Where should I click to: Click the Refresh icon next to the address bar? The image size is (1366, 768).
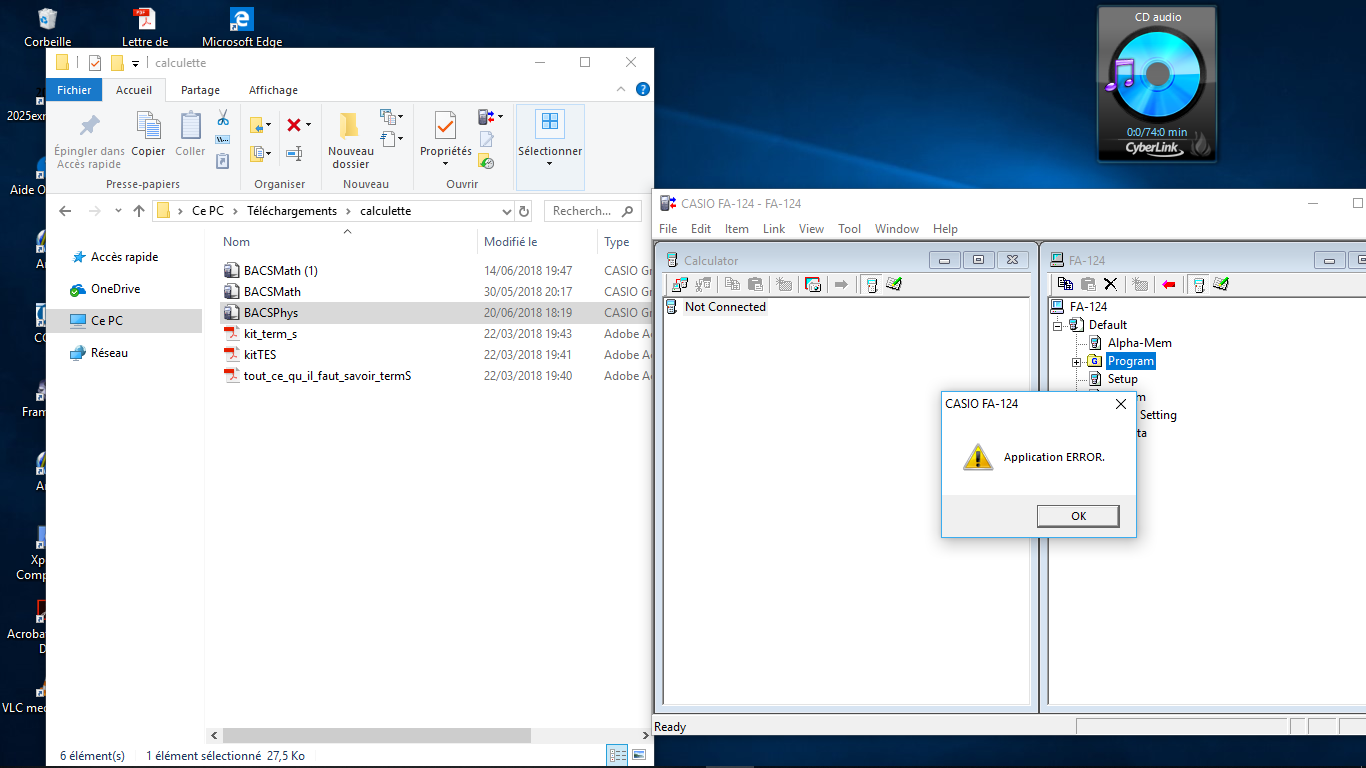coord(524,211)
